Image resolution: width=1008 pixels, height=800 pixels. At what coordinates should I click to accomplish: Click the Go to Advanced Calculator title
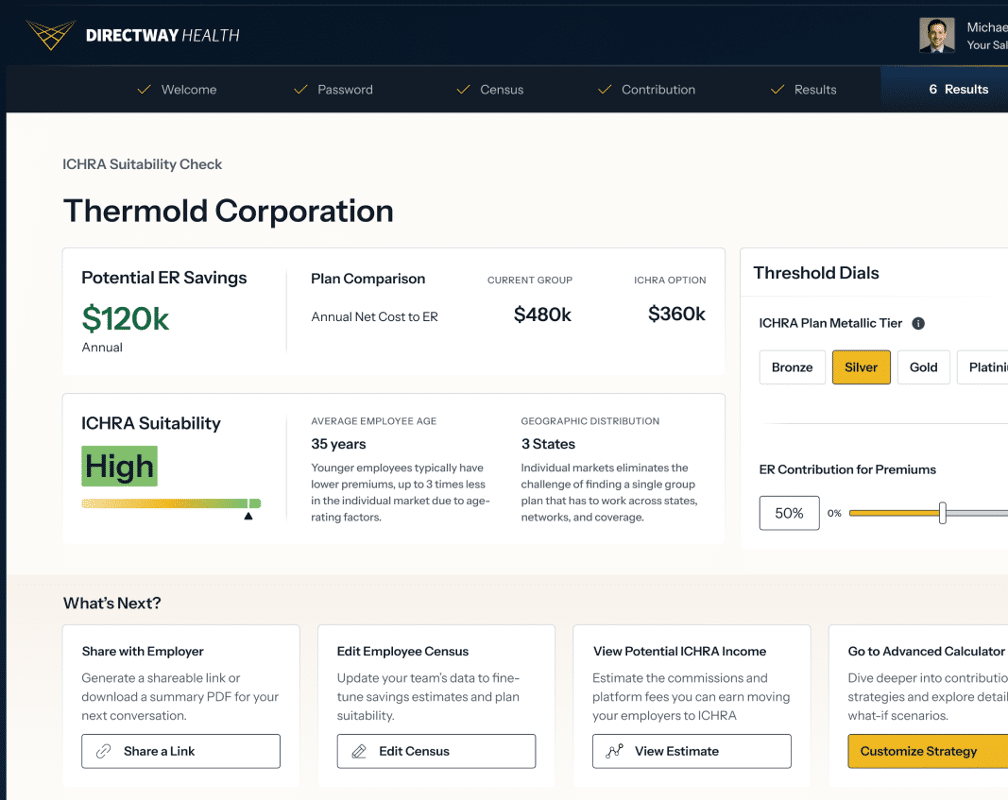click(x=926, y=651)
